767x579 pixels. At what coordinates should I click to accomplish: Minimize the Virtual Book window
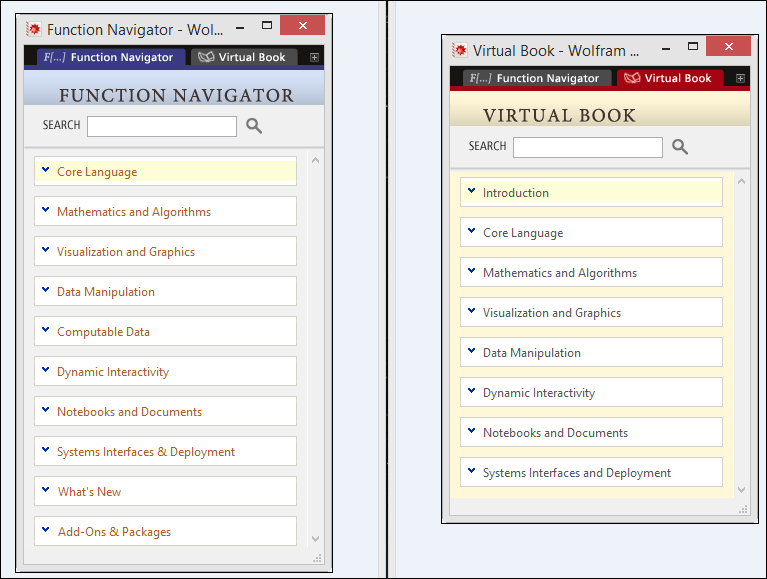pos(666,48)
